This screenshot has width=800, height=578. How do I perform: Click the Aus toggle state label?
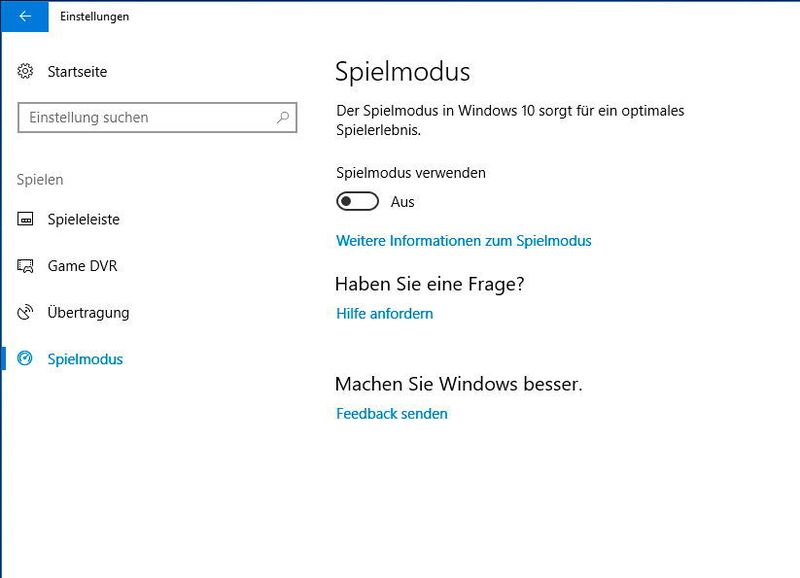pos(403,202)
